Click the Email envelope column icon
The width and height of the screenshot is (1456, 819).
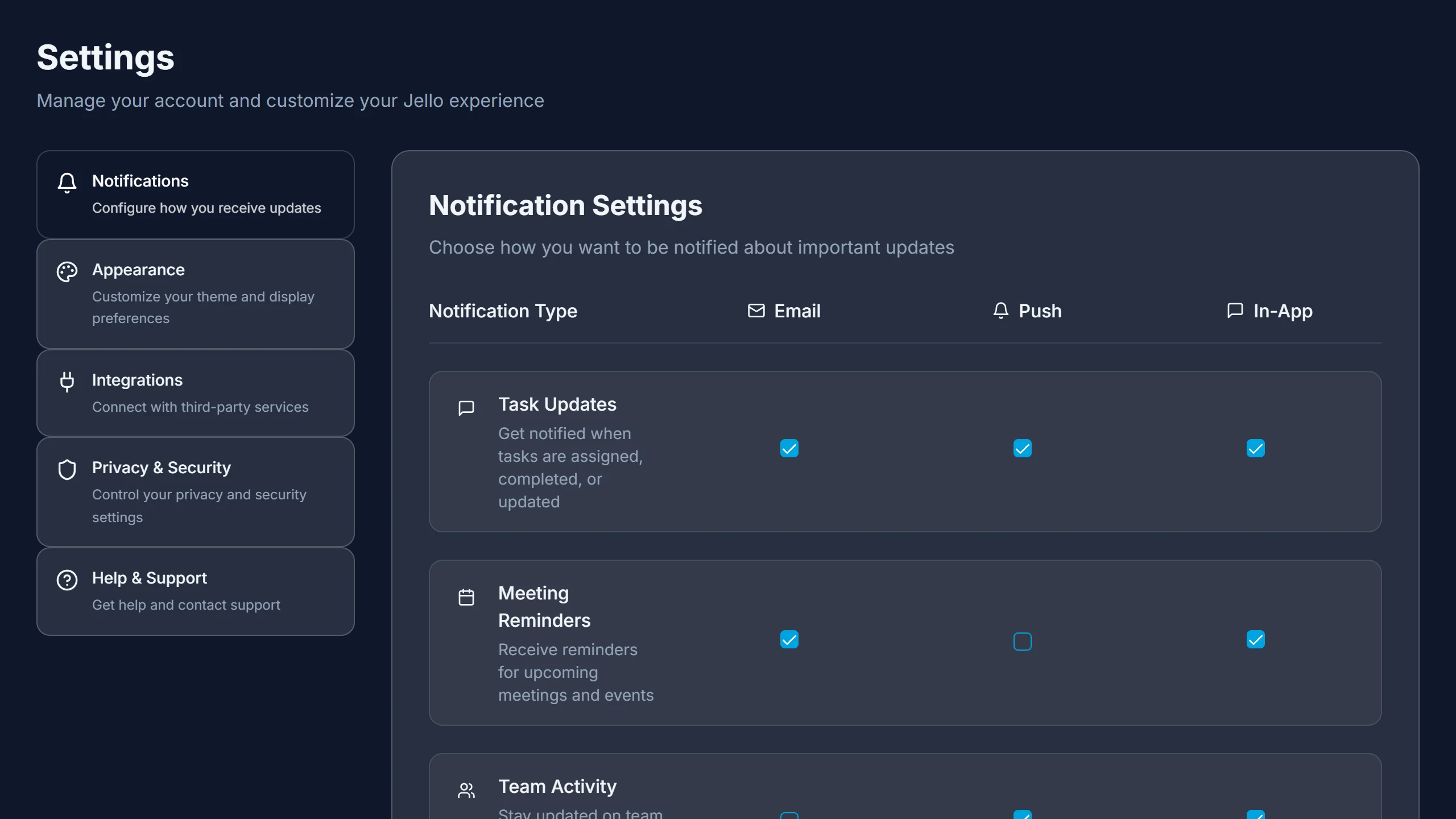click(756, 311)
